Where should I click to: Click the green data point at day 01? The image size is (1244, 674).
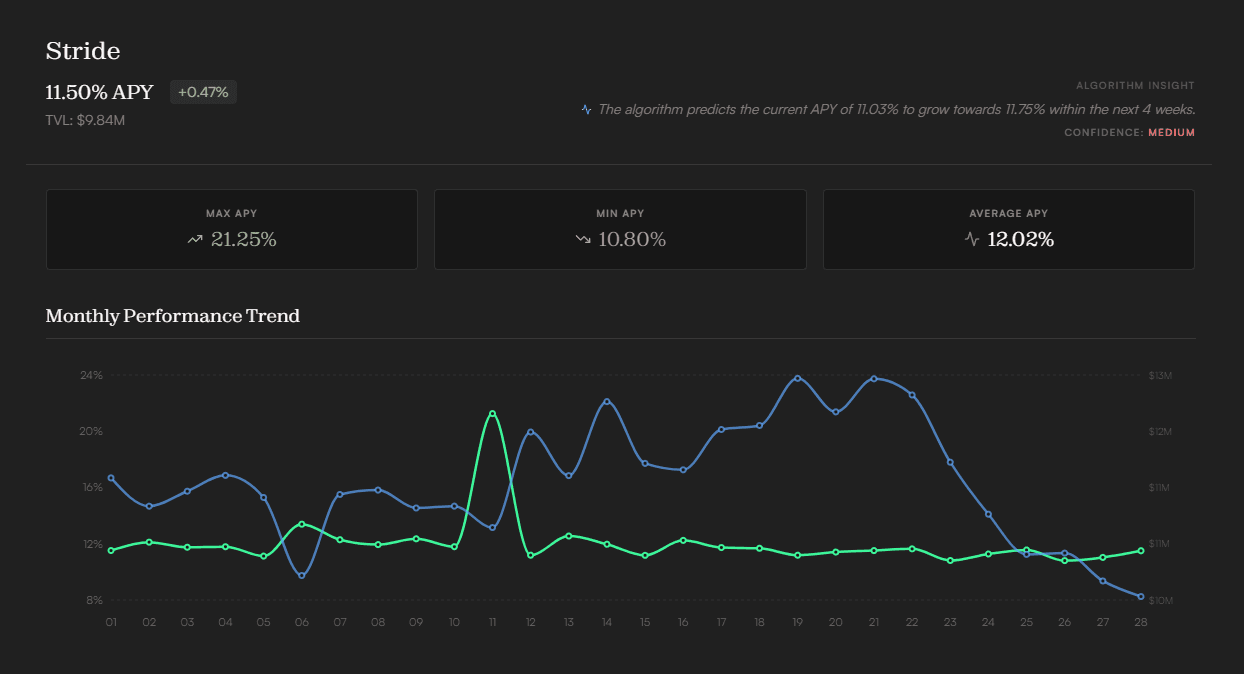click(x=111, y=550)
